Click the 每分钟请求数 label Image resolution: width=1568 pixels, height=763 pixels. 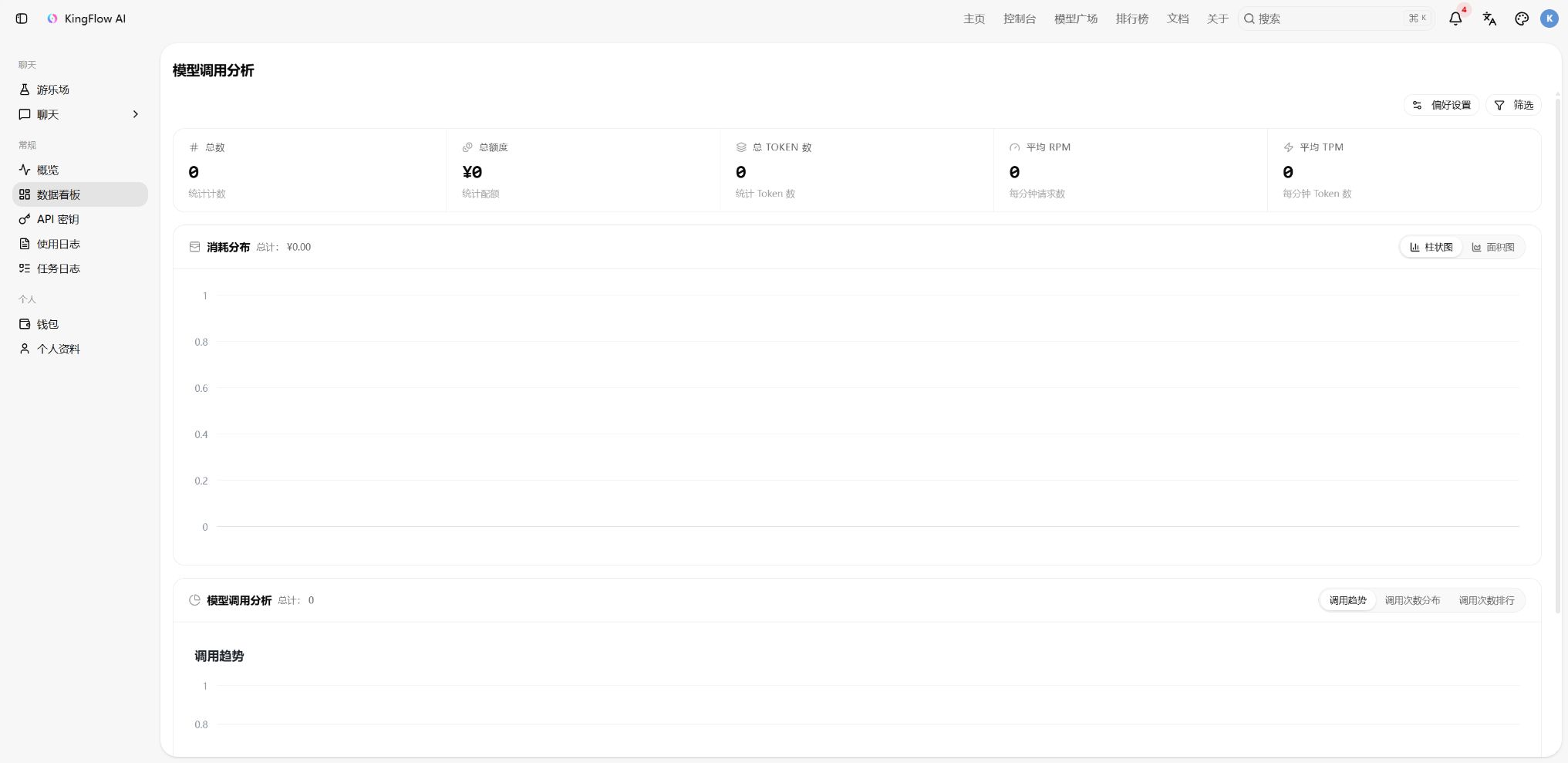[x=1037, y=194]
